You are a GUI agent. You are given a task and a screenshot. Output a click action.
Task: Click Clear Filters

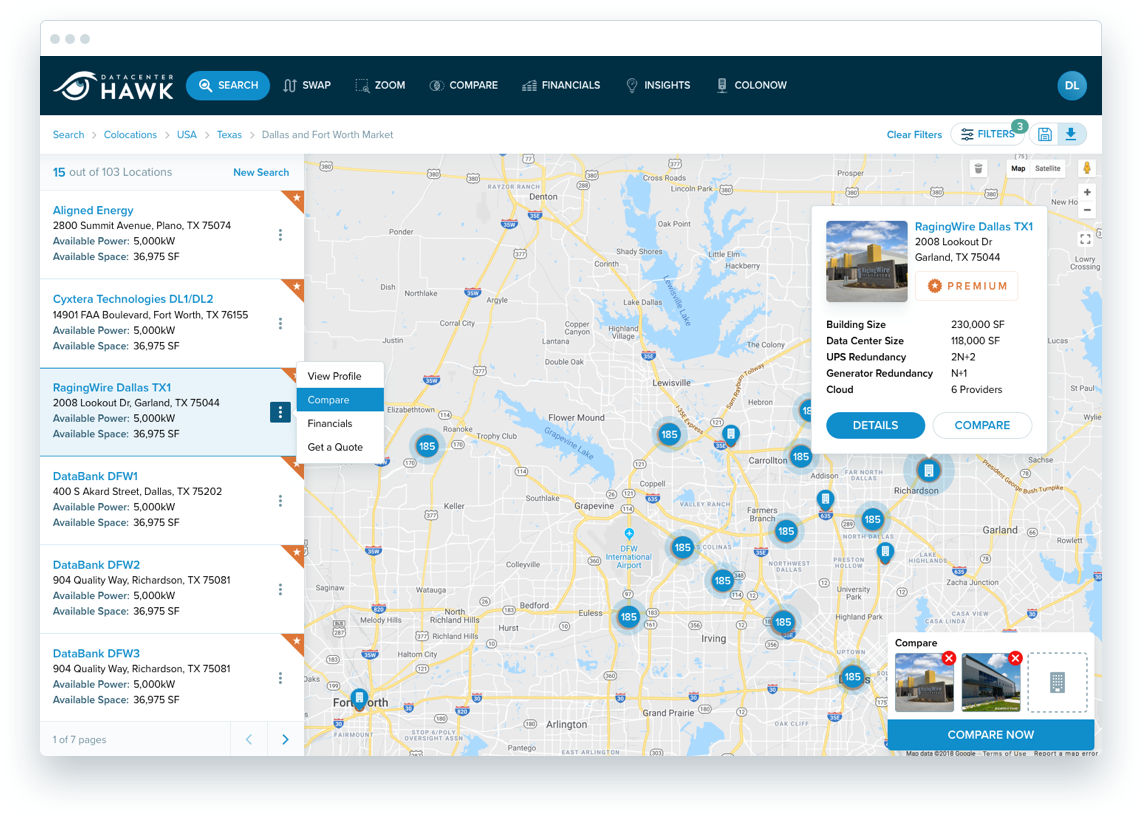914,135
